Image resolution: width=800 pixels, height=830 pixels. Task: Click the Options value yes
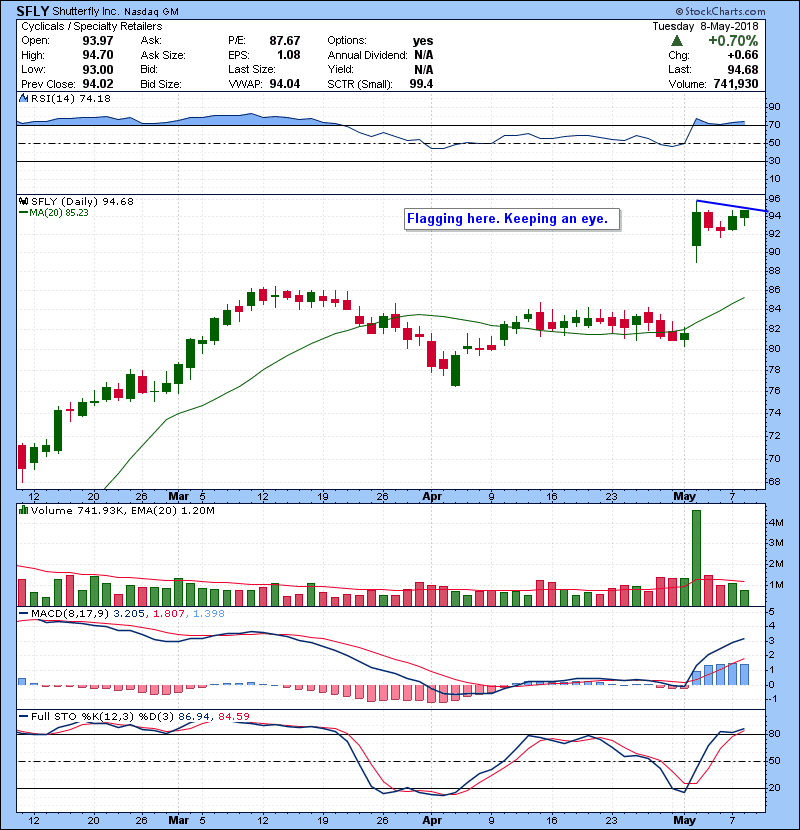click(x=423, y=41)
